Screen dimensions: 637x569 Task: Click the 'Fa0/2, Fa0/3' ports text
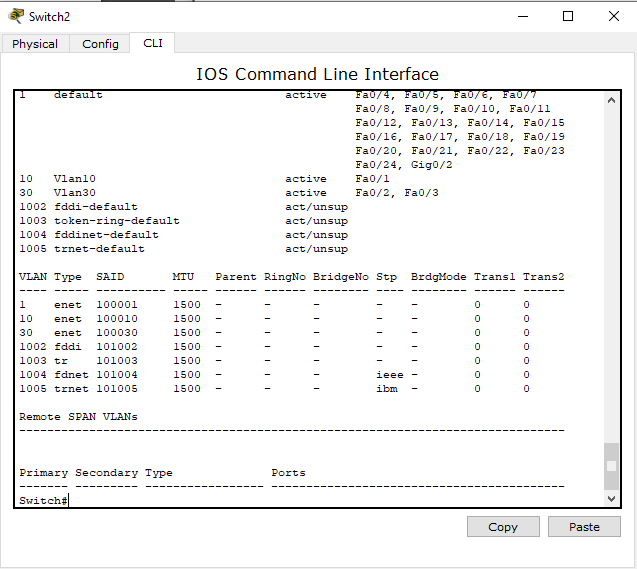[397, 193]
